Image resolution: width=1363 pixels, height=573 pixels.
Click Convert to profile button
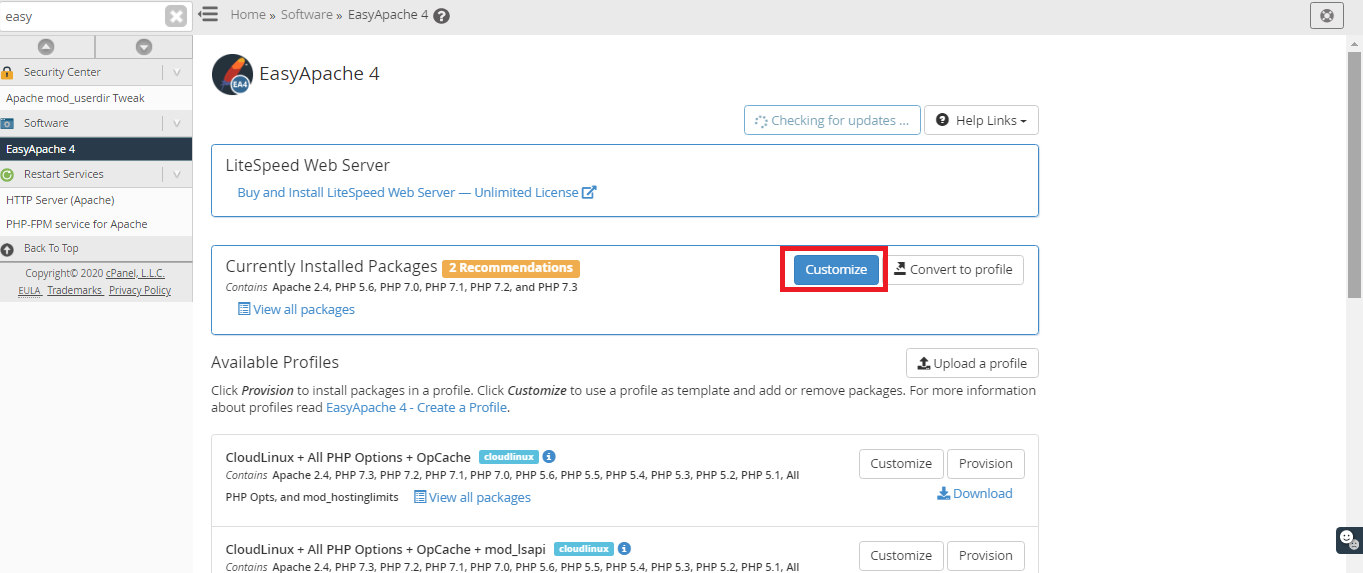[x=953, y=270]
